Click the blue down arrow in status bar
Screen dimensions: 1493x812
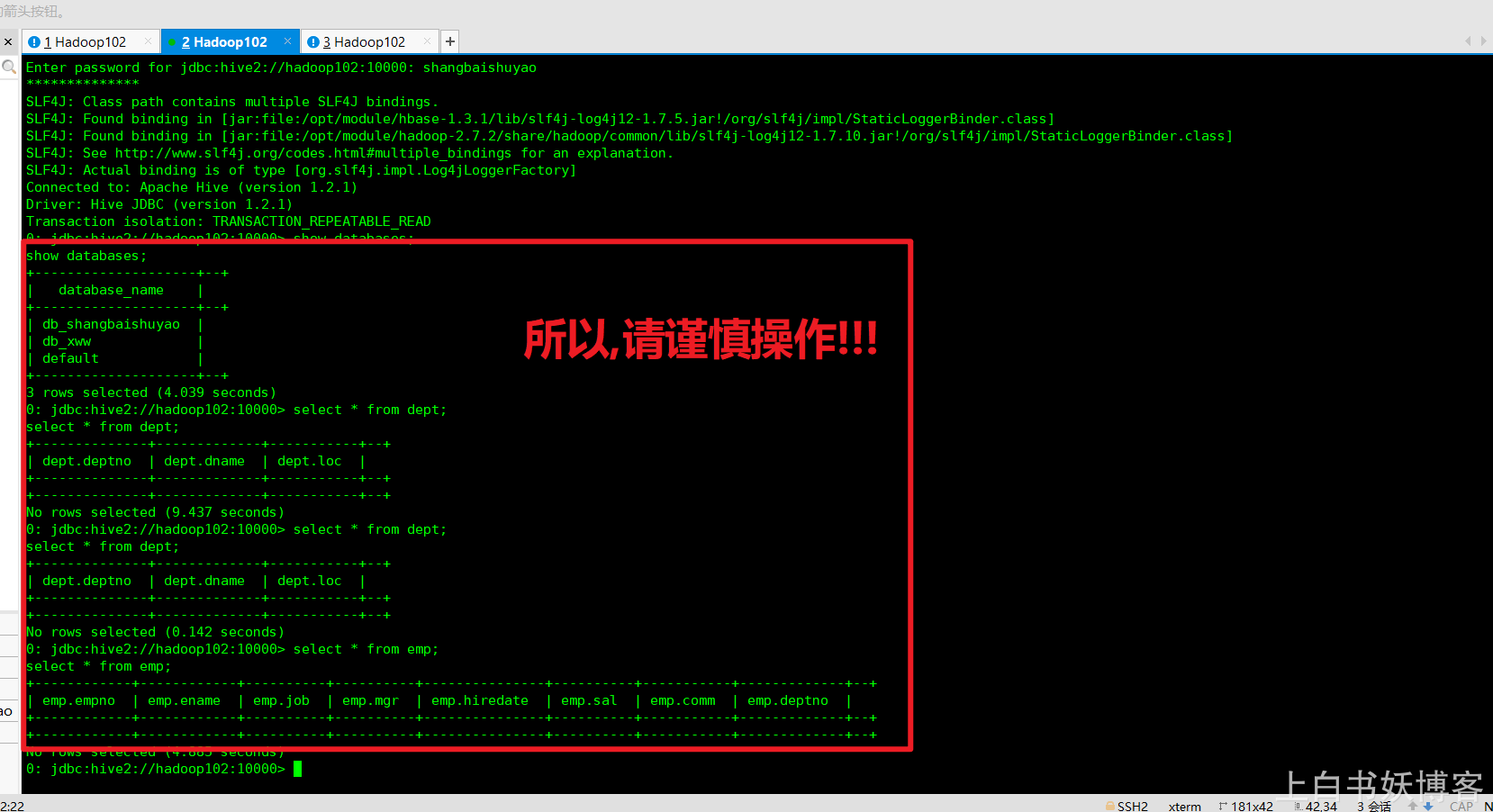1427,806
